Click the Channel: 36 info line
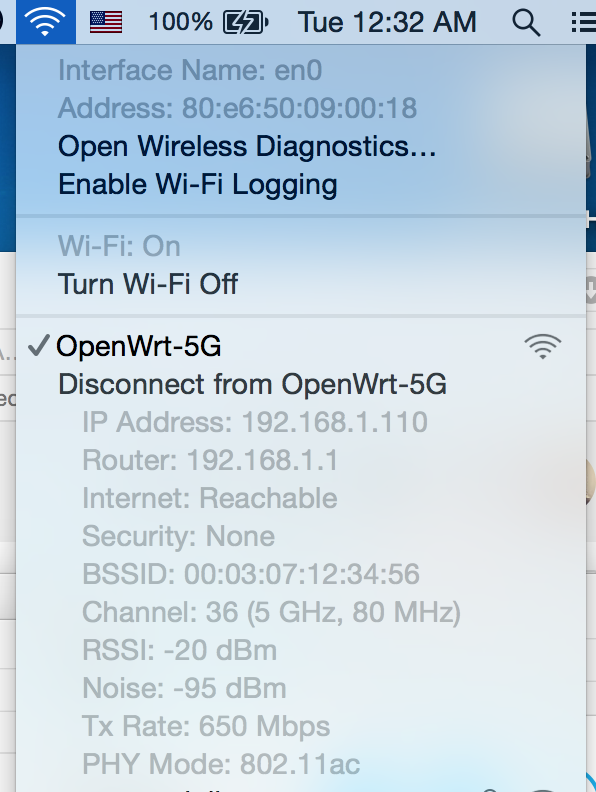This screenshot has height=792, width=596. (x=272, y=612)
